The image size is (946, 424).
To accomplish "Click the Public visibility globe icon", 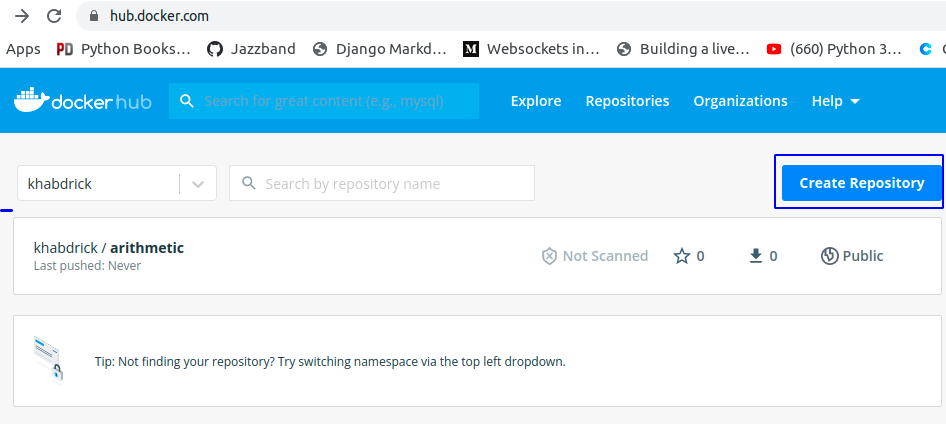I will pos(830,256).
